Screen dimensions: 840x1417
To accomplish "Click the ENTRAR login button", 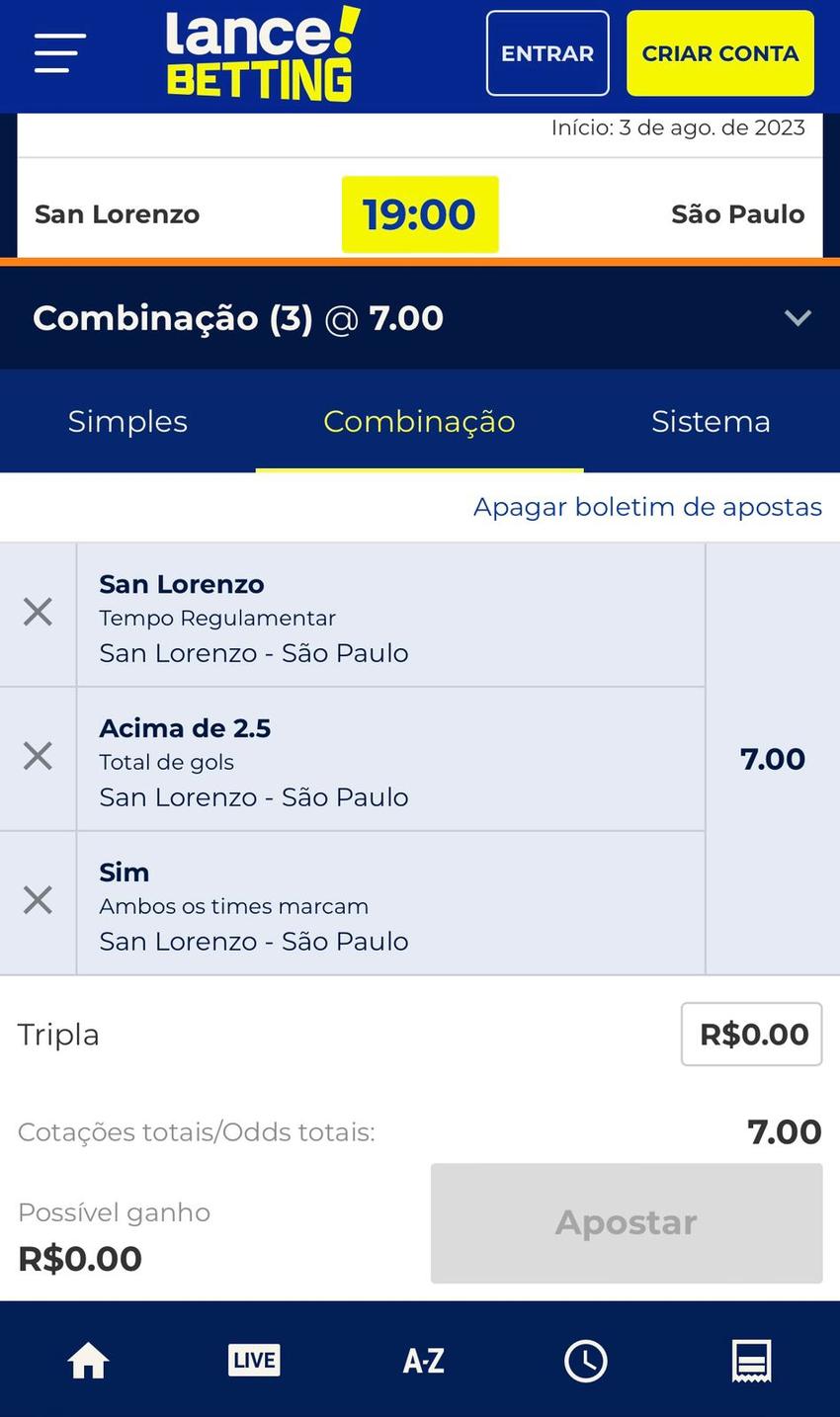I will [x=547, y=53].
